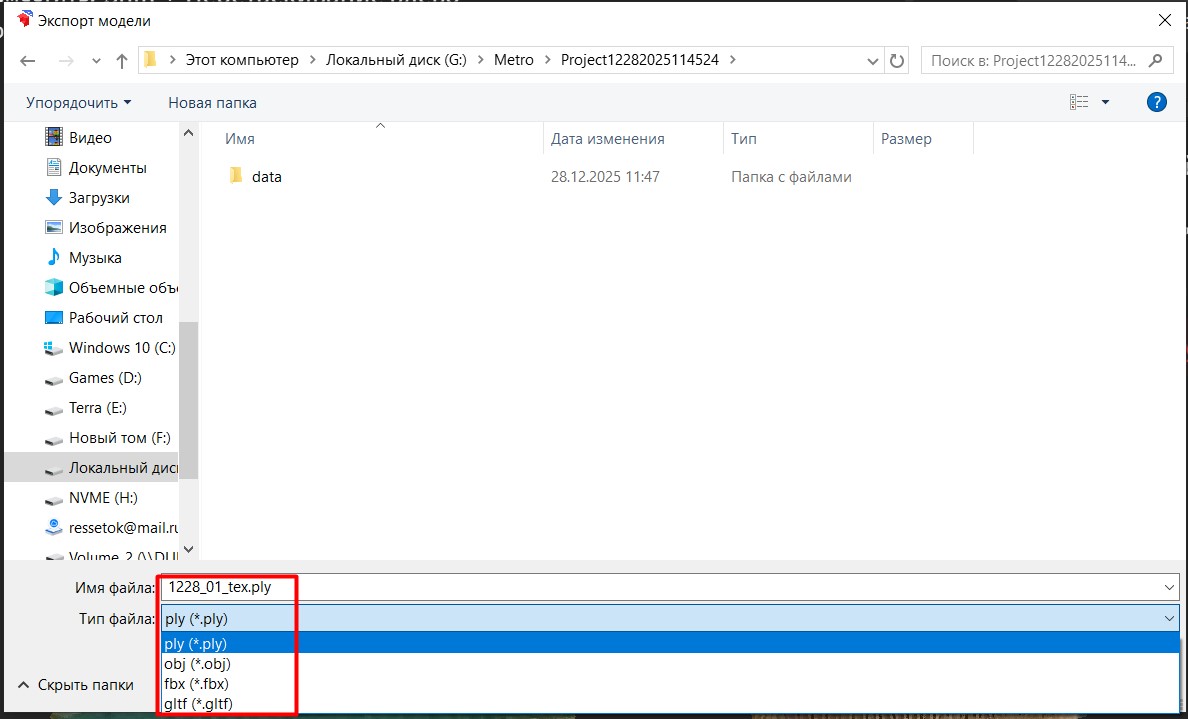Open Объемные объекты in the sidebar
This screenshot has width=1188, height=719.
point(123,288)
